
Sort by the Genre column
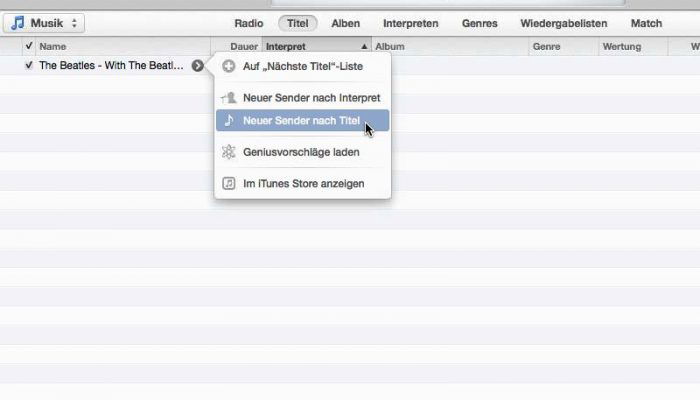click(x=563, y=46)
